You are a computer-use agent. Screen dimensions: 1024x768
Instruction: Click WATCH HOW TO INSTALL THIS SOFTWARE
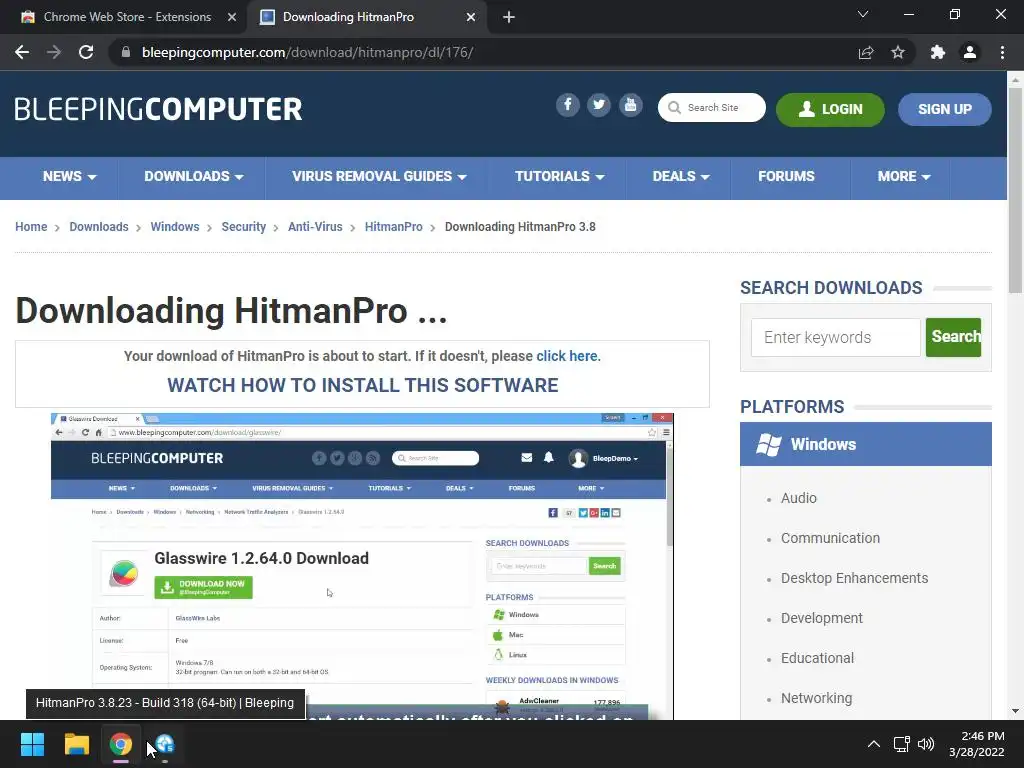tap(362, 385)
